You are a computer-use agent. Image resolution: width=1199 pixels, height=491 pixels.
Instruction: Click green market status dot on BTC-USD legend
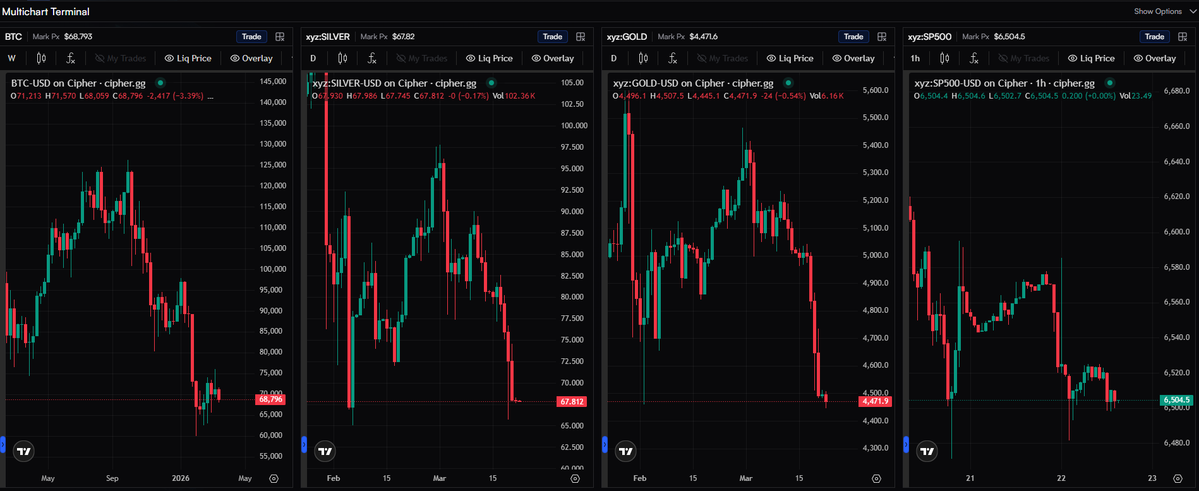[161, 83]
